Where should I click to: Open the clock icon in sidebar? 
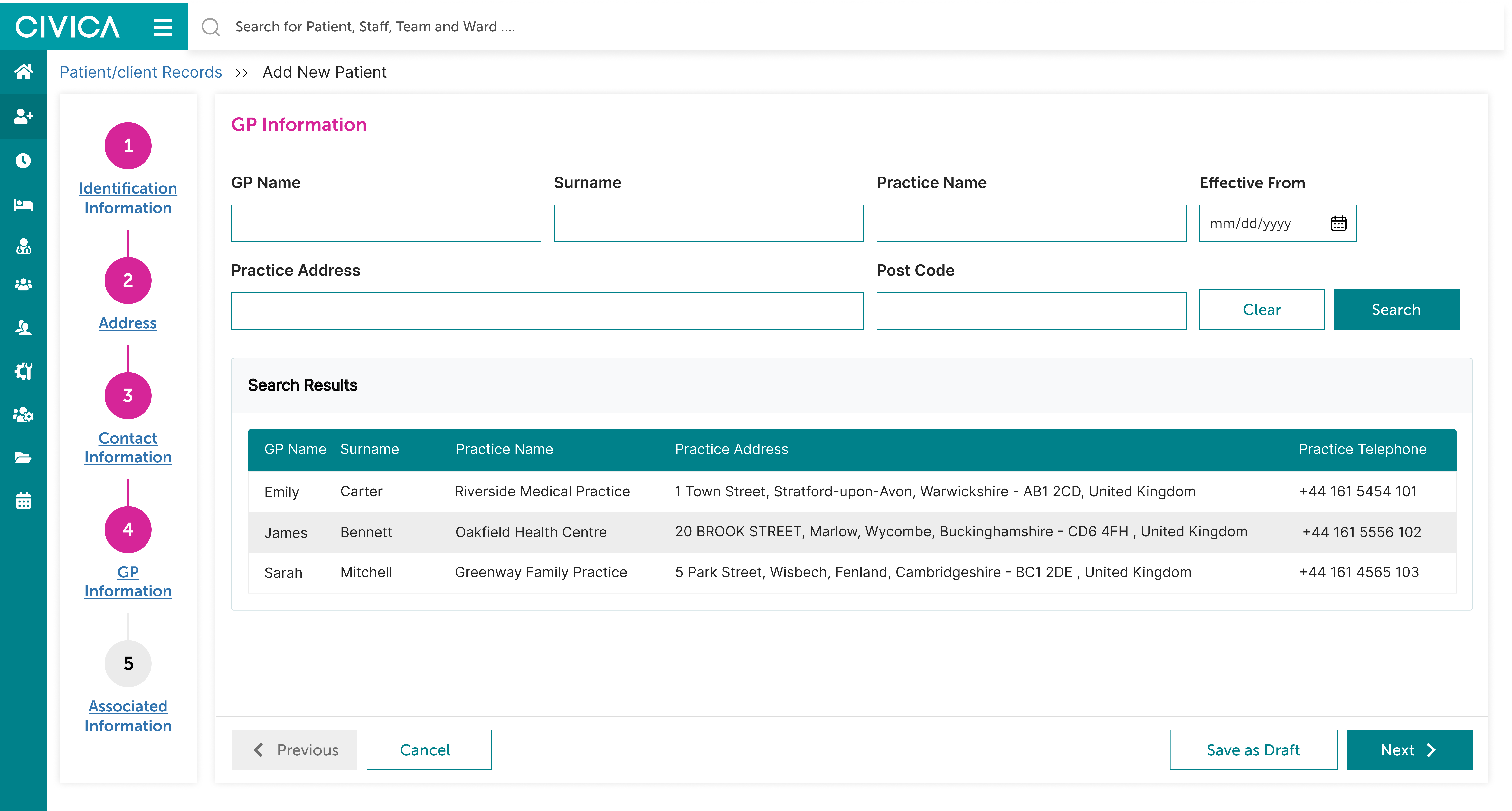click(24, 161)
